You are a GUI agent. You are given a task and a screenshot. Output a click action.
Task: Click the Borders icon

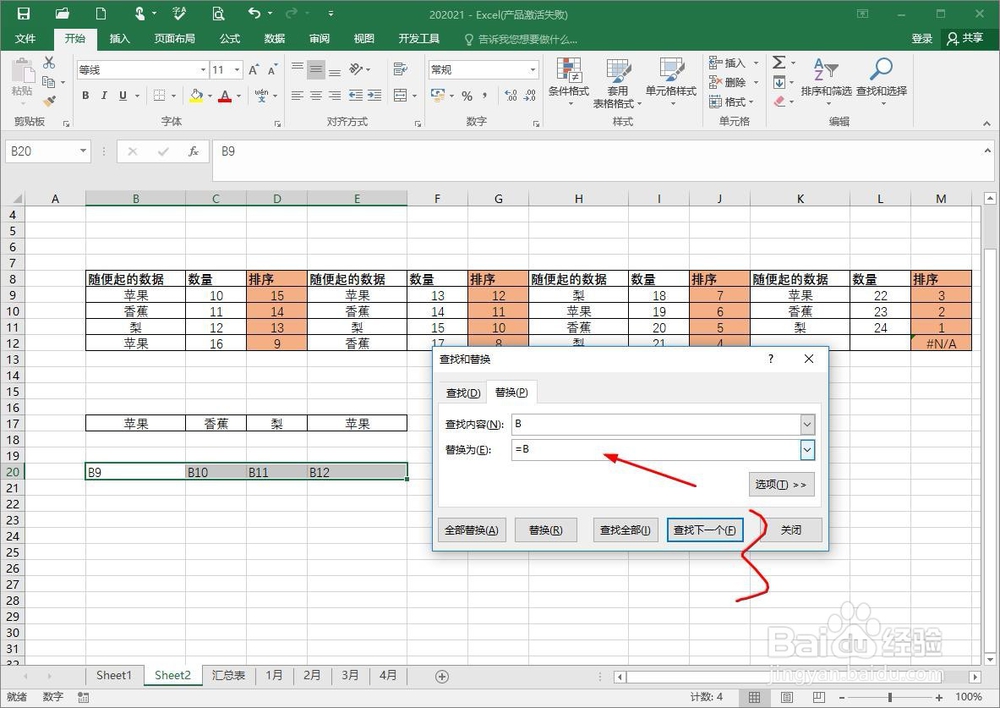159,96
